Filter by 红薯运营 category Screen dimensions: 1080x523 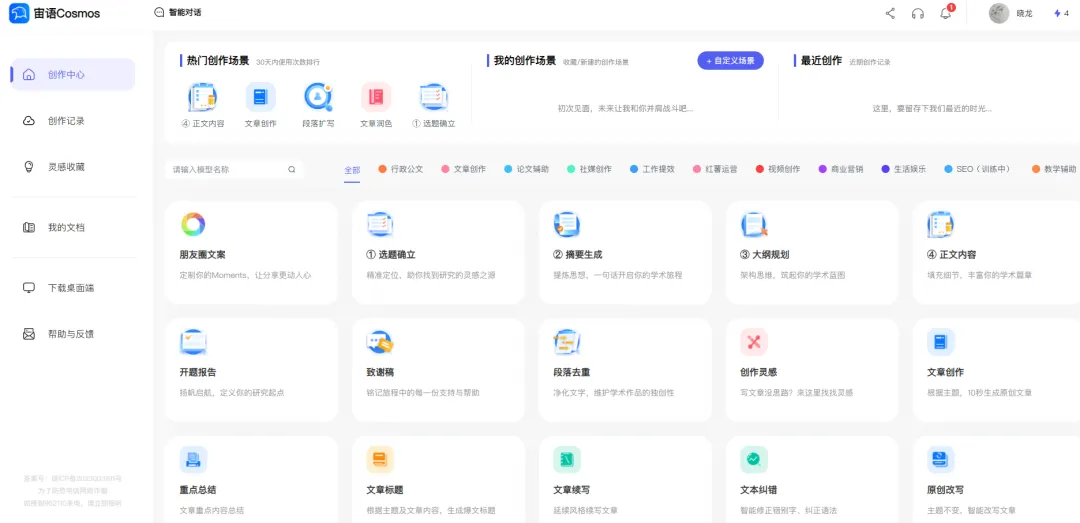coord(715,169)
